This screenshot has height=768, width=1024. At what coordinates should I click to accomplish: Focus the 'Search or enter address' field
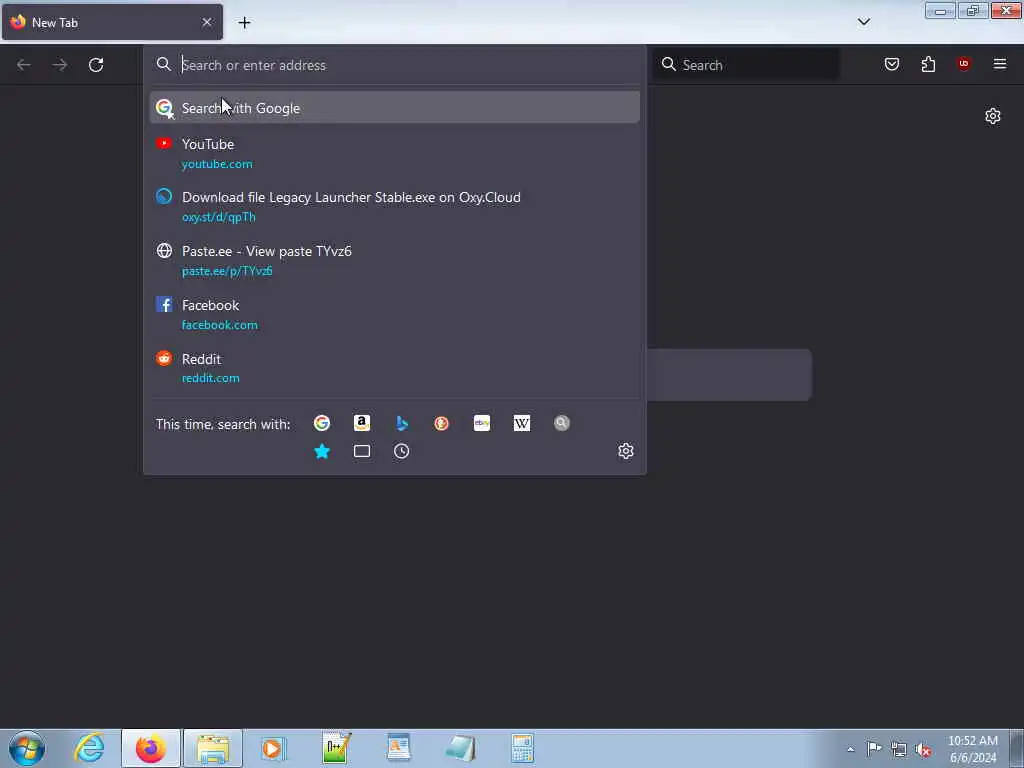pos(395,65)
